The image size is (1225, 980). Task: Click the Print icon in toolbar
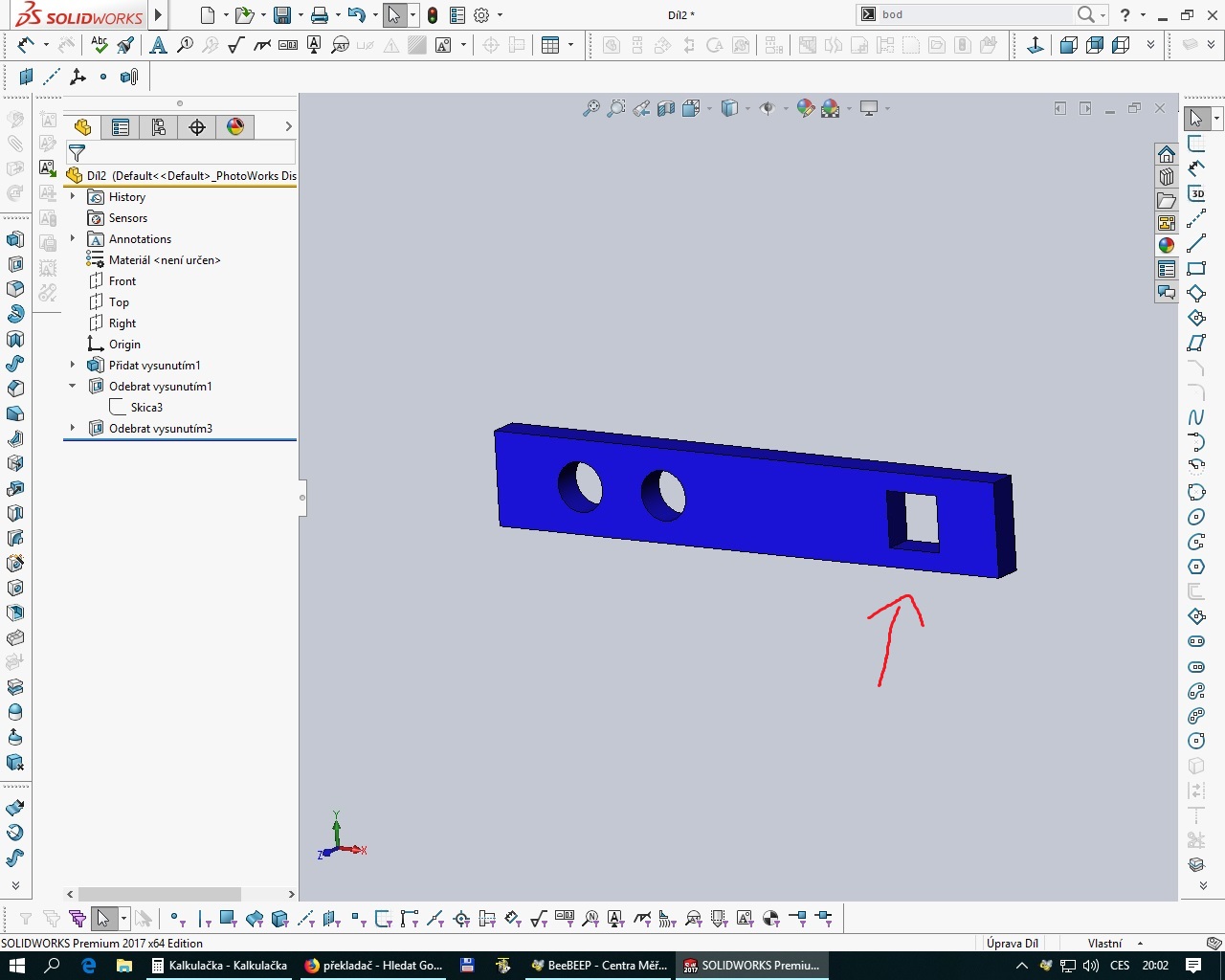point(320,15)
